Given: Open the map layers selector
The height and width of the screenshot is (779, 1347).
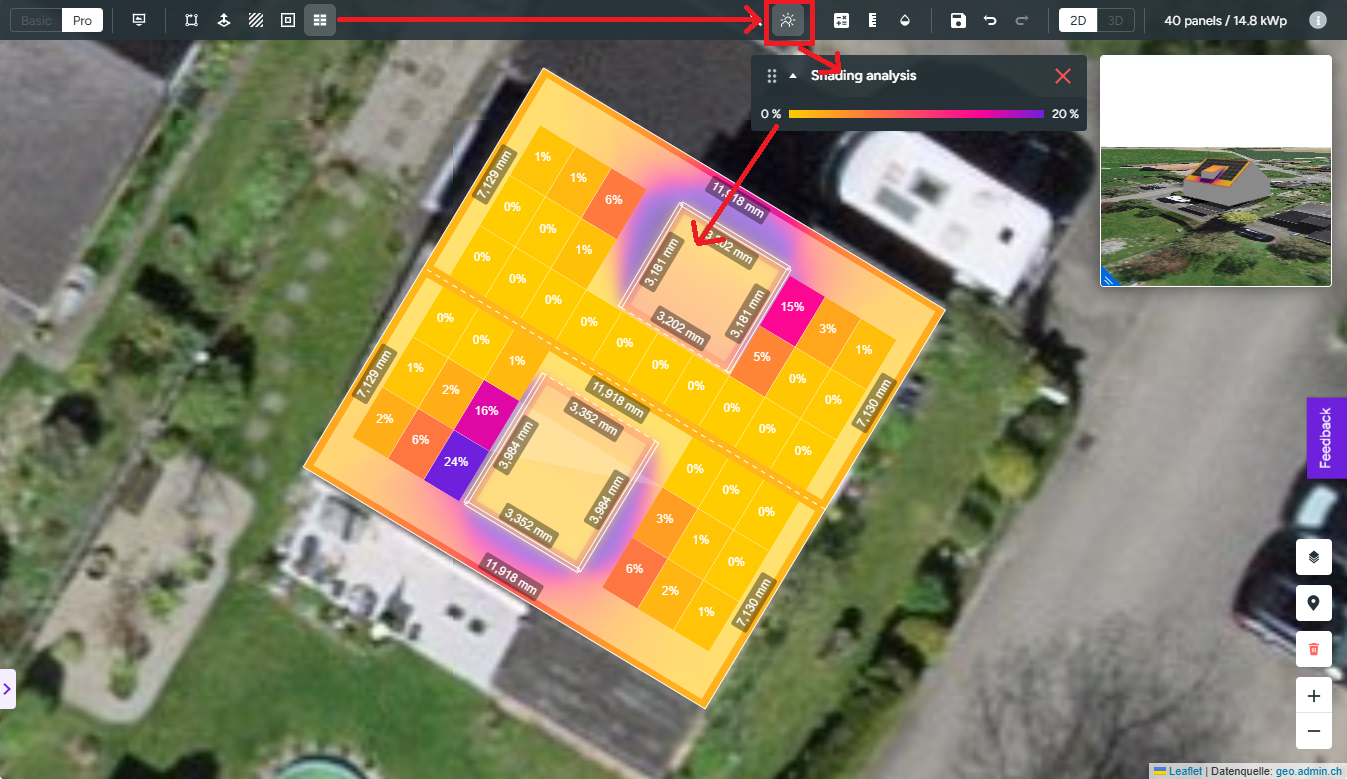Looking at the screenshot, I should (1313, 557).
